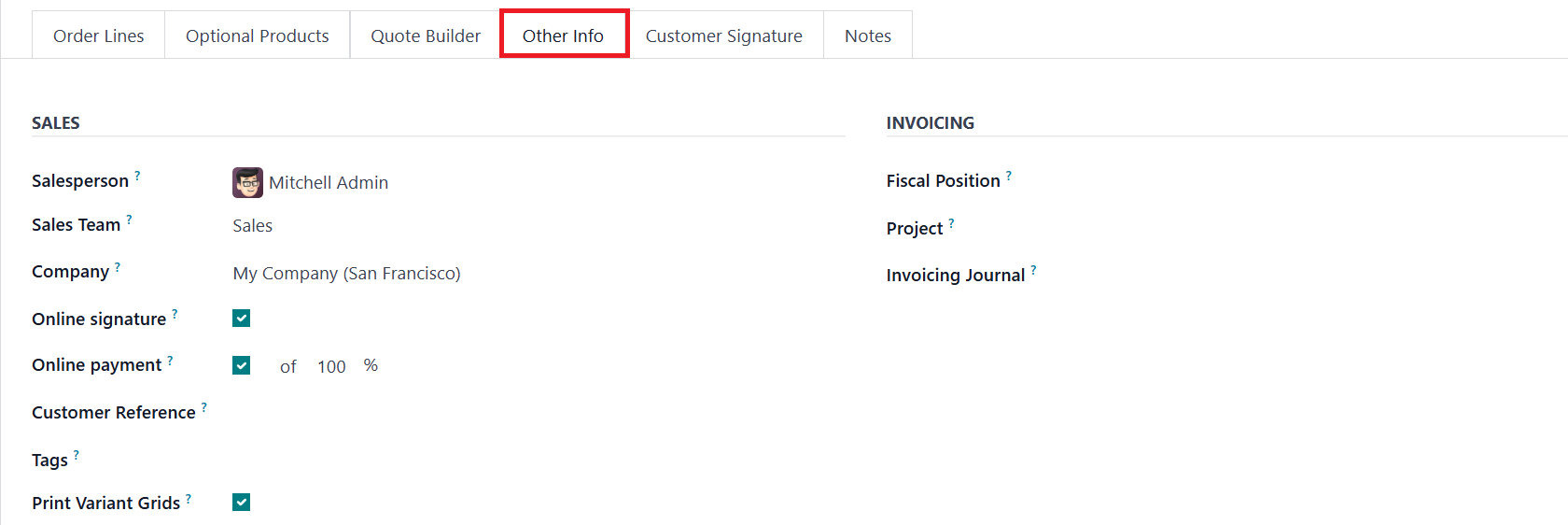Open the Mitchell Admin salesperson name

[329, 183]
